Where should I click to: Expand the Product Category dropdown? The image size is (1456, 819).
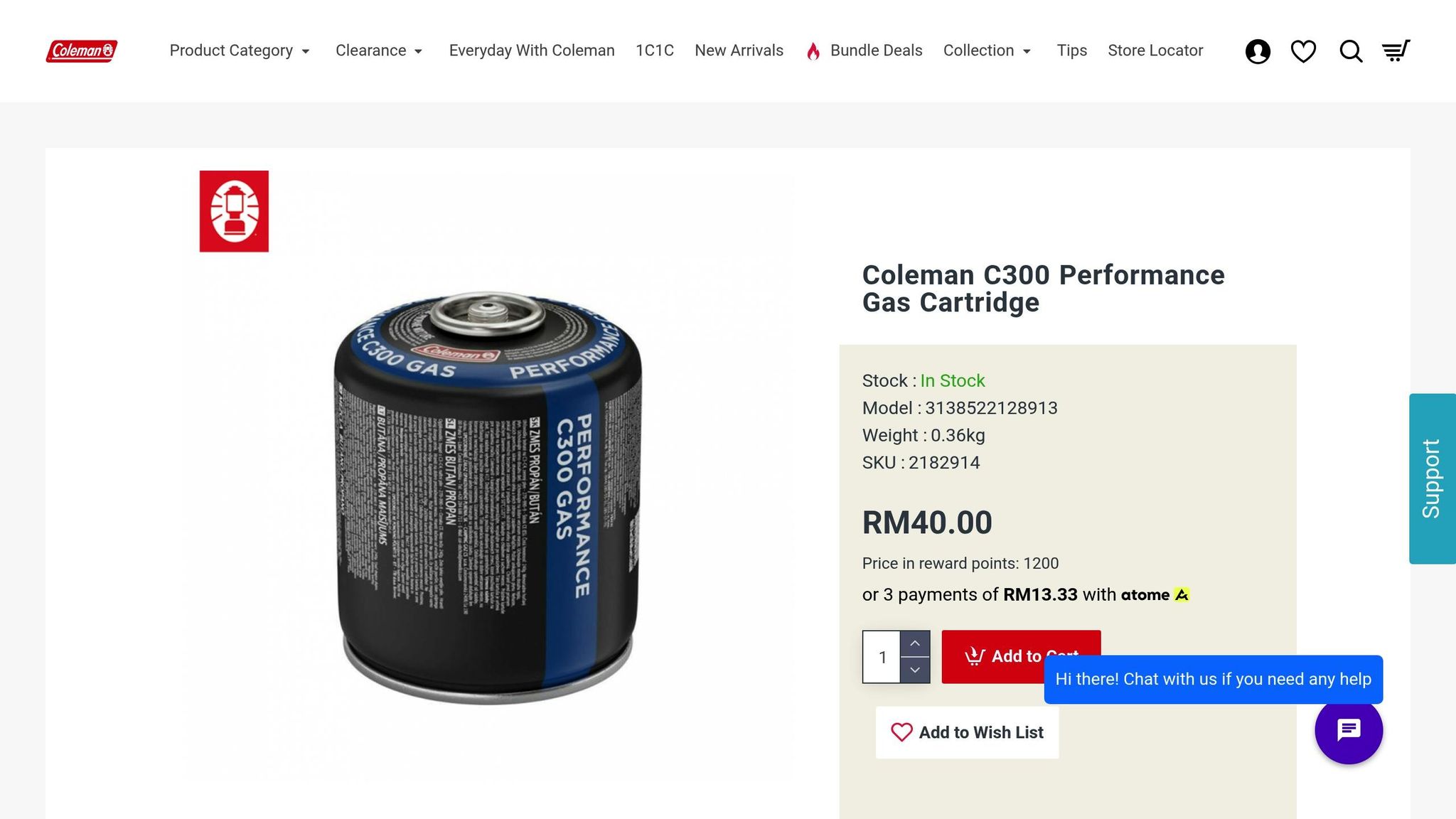point(240,50)
